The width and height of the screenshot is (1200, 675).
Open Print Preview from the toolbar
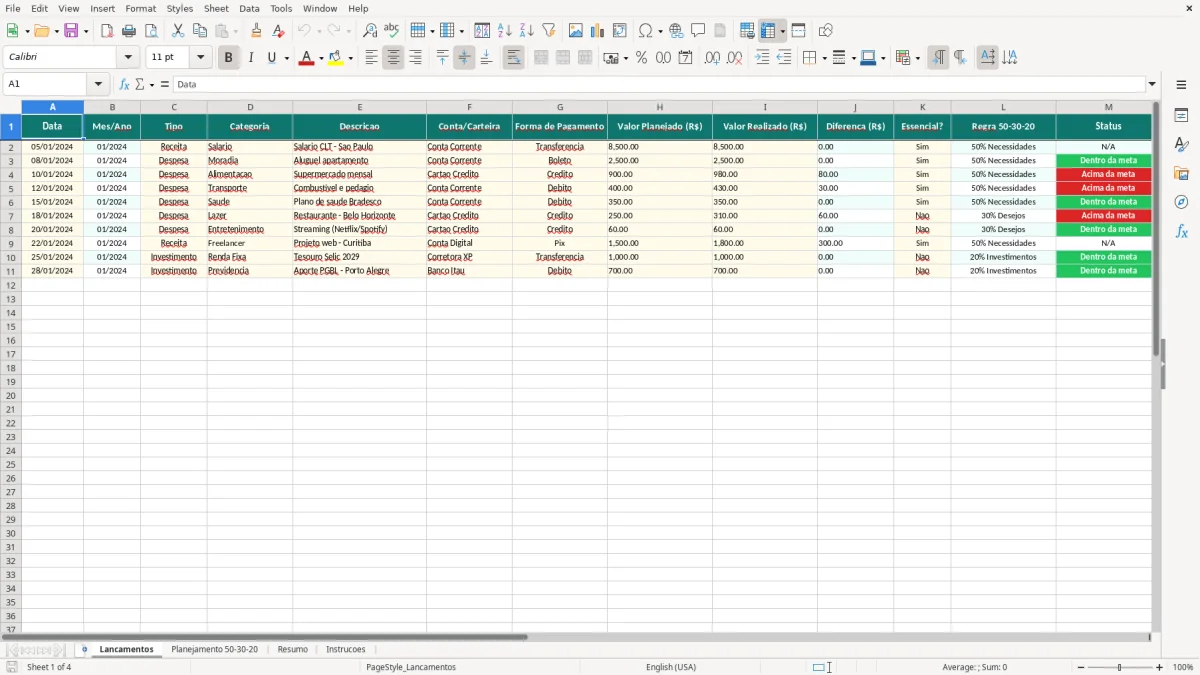pos(151,31)
